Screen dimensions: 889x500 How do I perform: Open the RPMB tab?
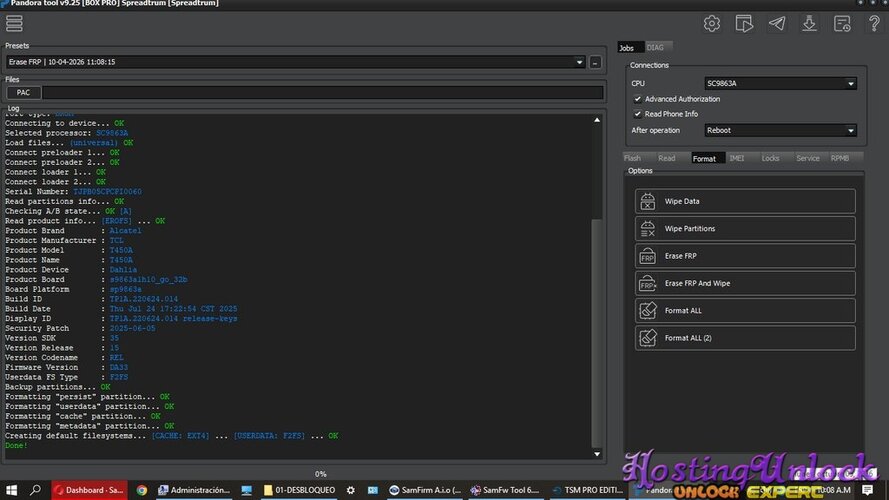(x=840, y=158)
